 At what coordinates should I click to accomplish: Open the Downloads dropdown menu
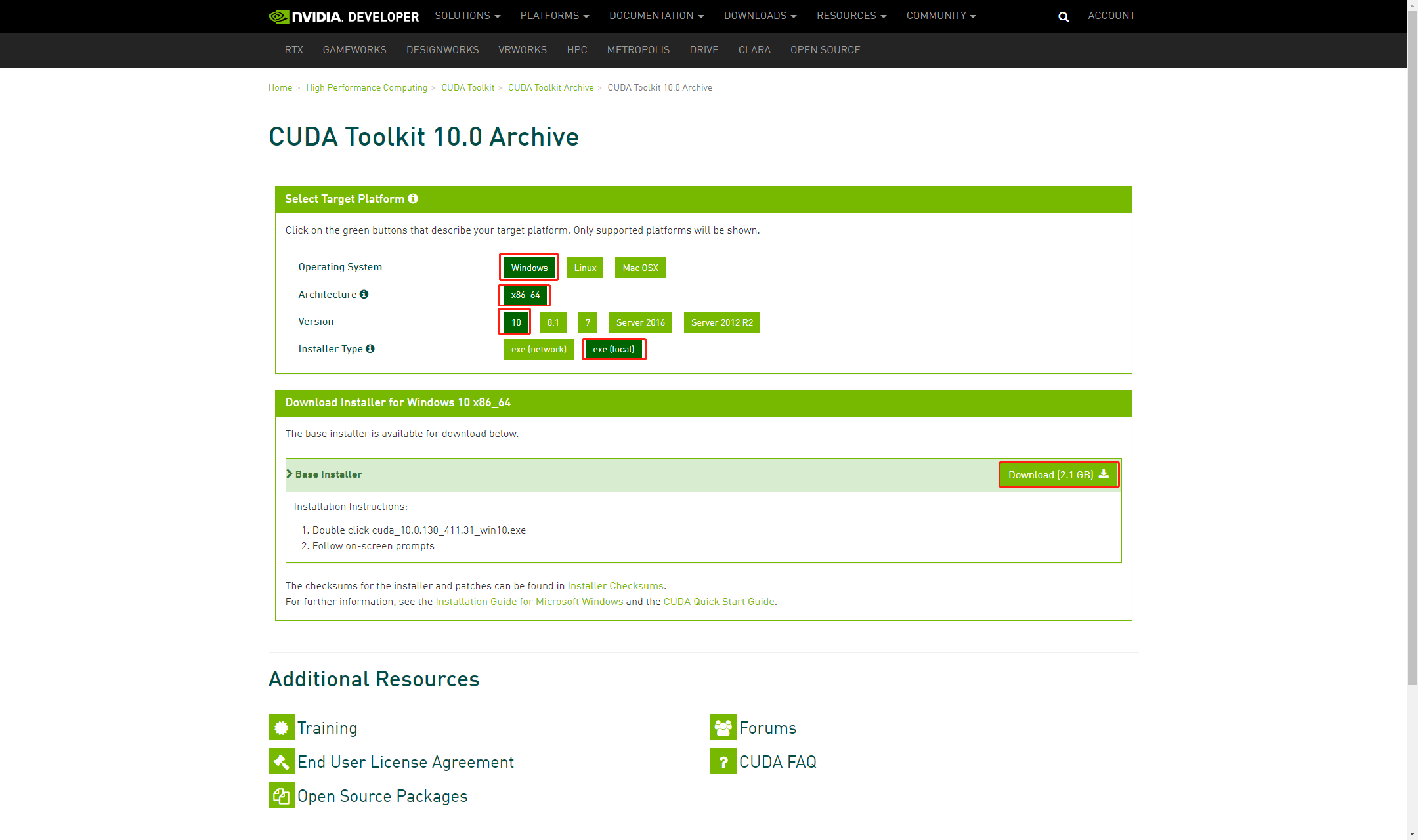click(x=760, y=16)
